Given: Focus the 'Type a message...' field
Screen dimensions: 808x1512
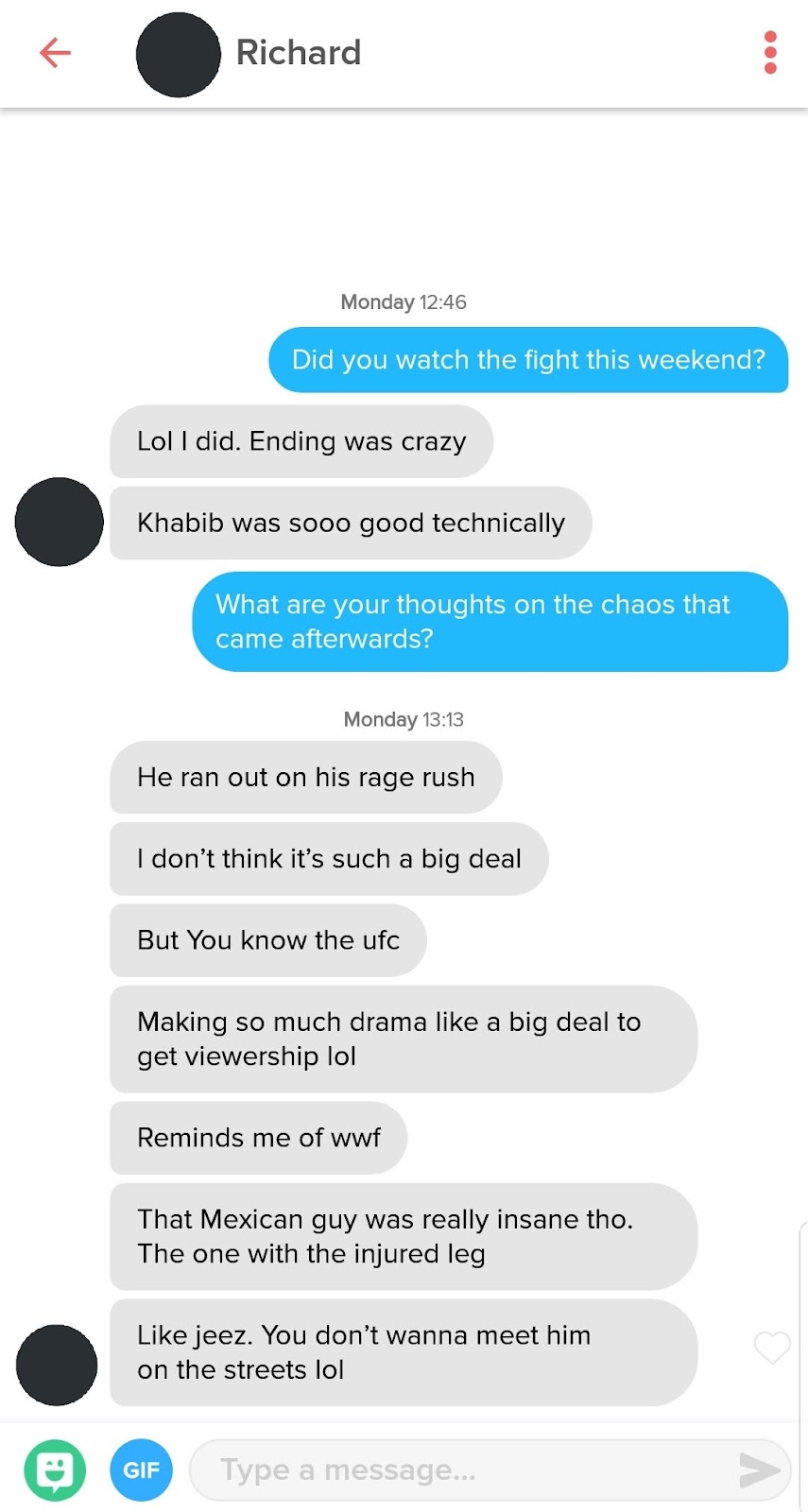Looking at the screenshot, I should coord(490,1469).
